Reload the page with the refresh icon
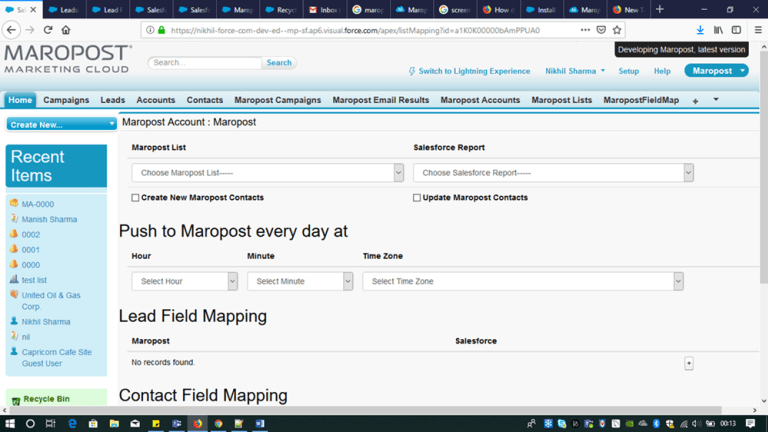Viewport: 768px width, 432px height. tap(48, 30)
